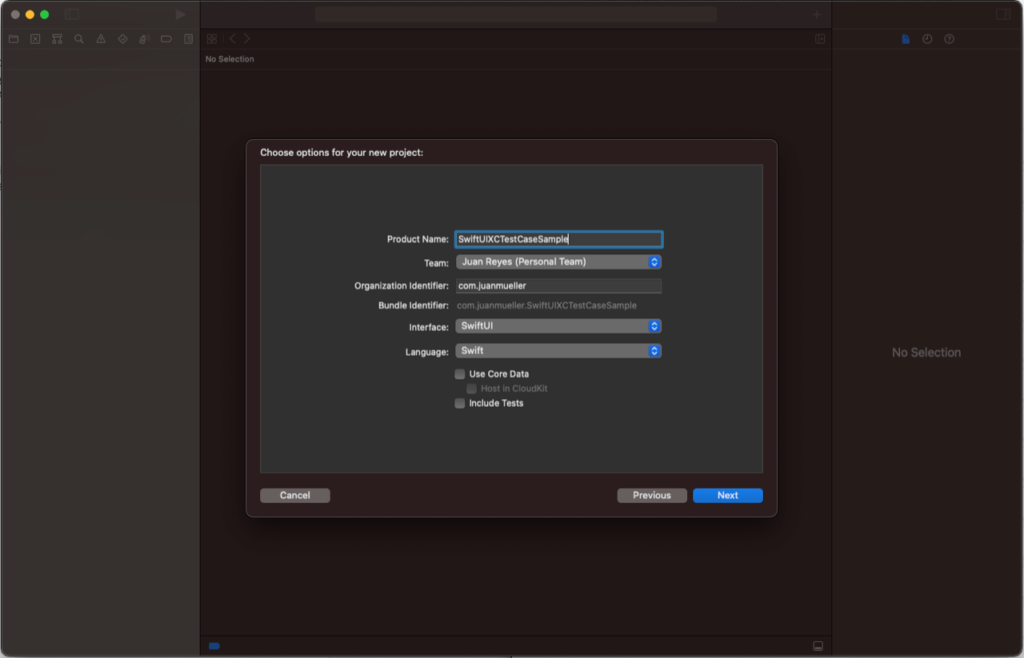Click the 'No Selection' jump bar label
The width and height of the screenshot is (1024, 658).
point(230,59)
